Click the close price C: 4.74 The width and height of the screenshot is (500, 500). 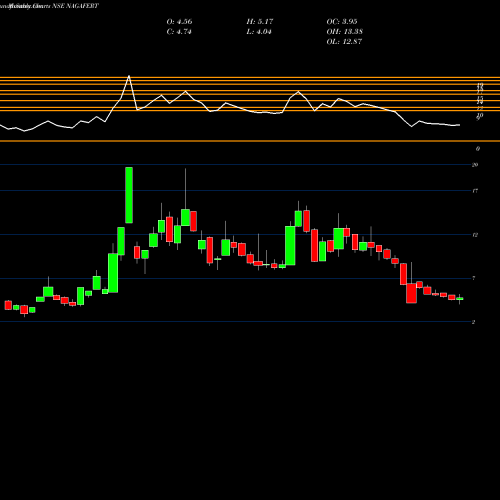tap(179, 32)
